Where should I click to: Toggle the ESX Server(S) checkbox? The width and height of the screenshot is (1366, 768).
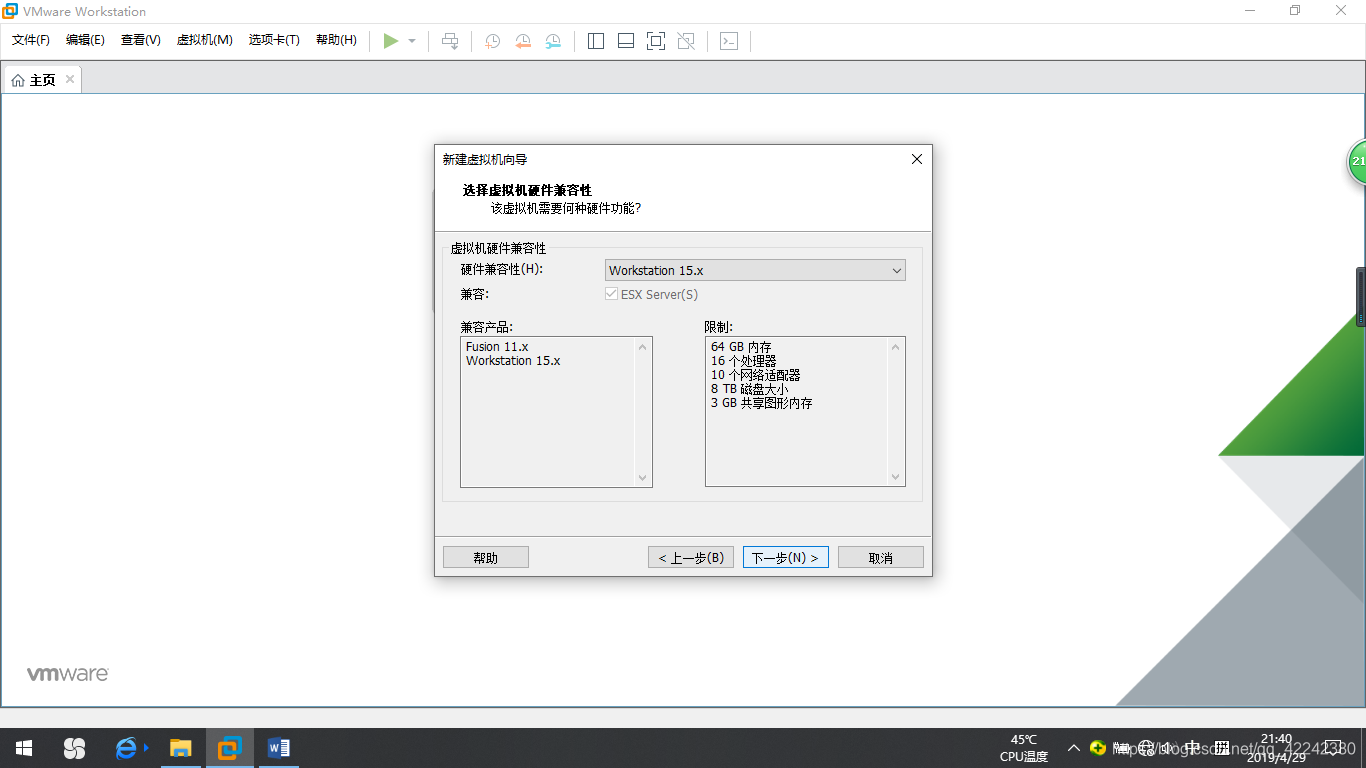click(612, 294)
